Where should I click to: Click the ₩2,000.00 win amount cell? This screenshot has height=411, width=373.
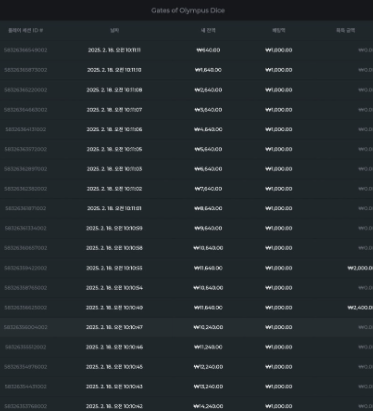point(360,268)
